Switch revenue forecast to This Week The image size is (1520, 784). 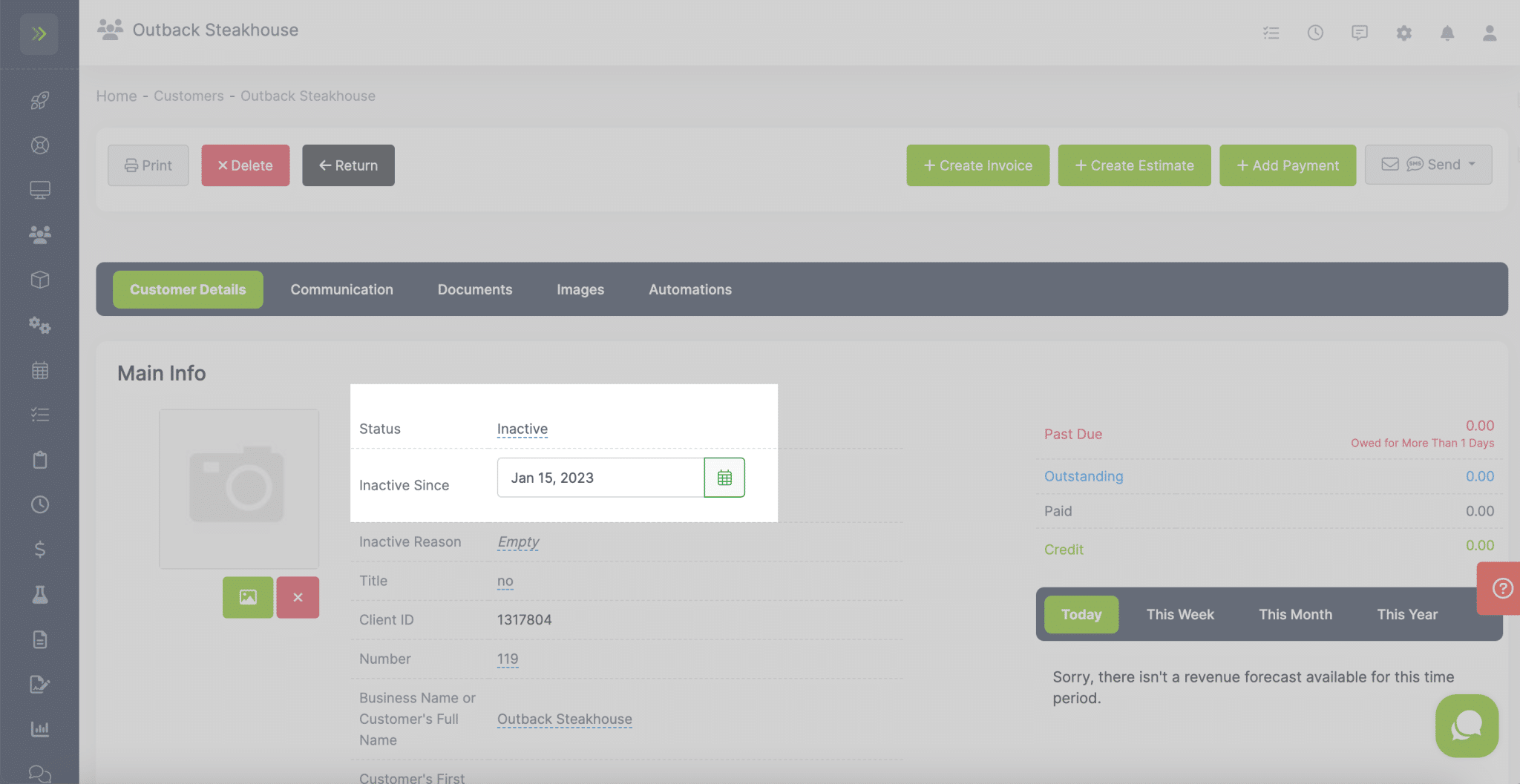[x=1179, y=614]
